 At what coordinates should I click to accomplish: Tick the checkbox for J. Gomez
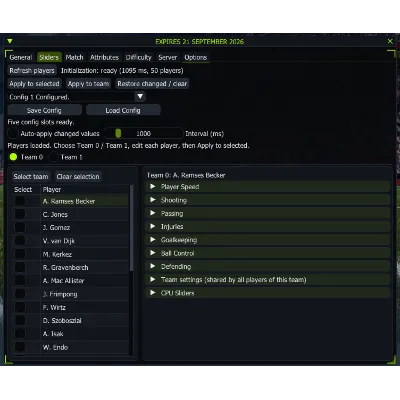tap(20, 227)
